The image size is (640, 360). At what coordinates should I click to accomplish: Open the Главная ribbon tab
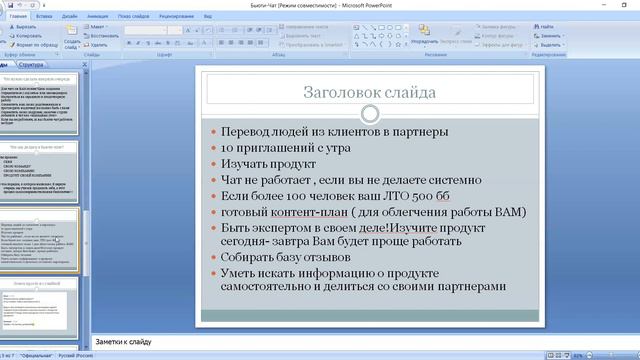[x=18, y=16]
